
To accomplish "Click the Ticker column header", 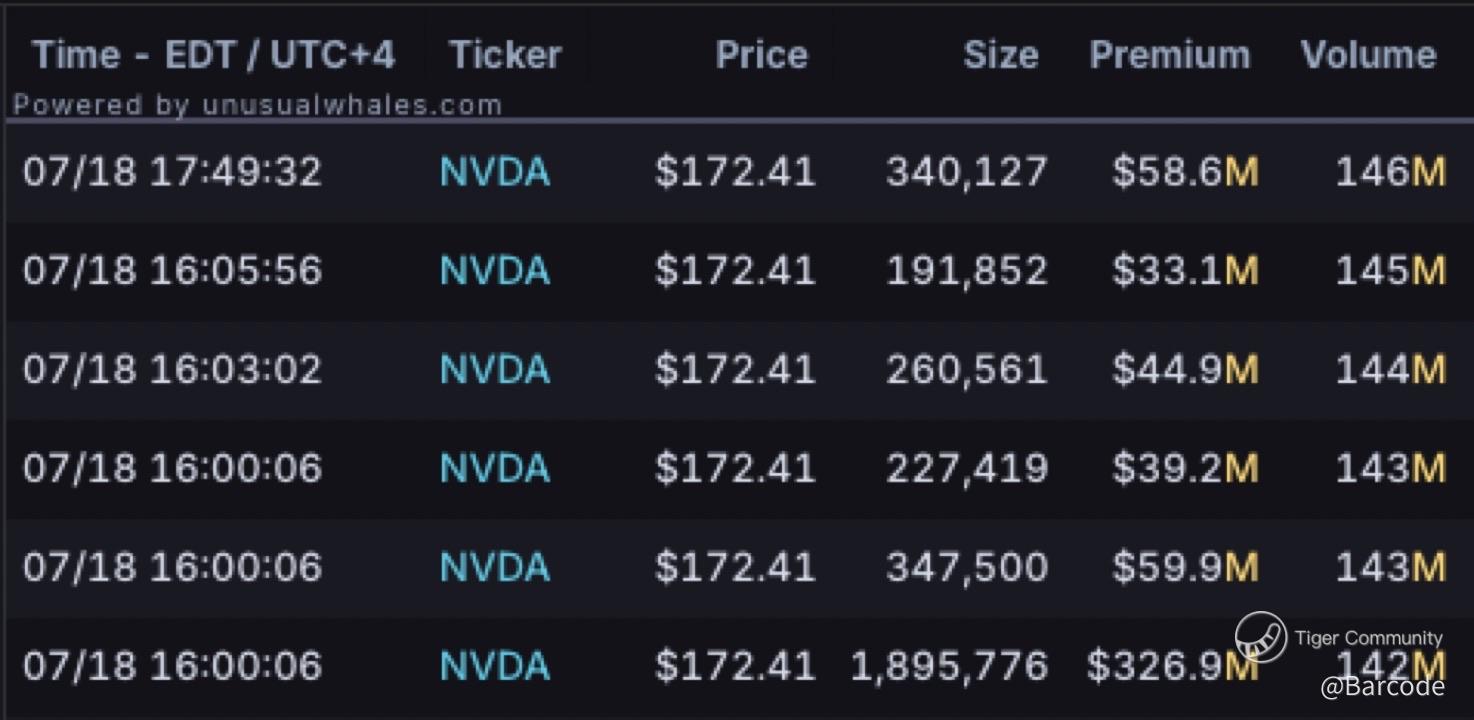I will tap(505, 54).
